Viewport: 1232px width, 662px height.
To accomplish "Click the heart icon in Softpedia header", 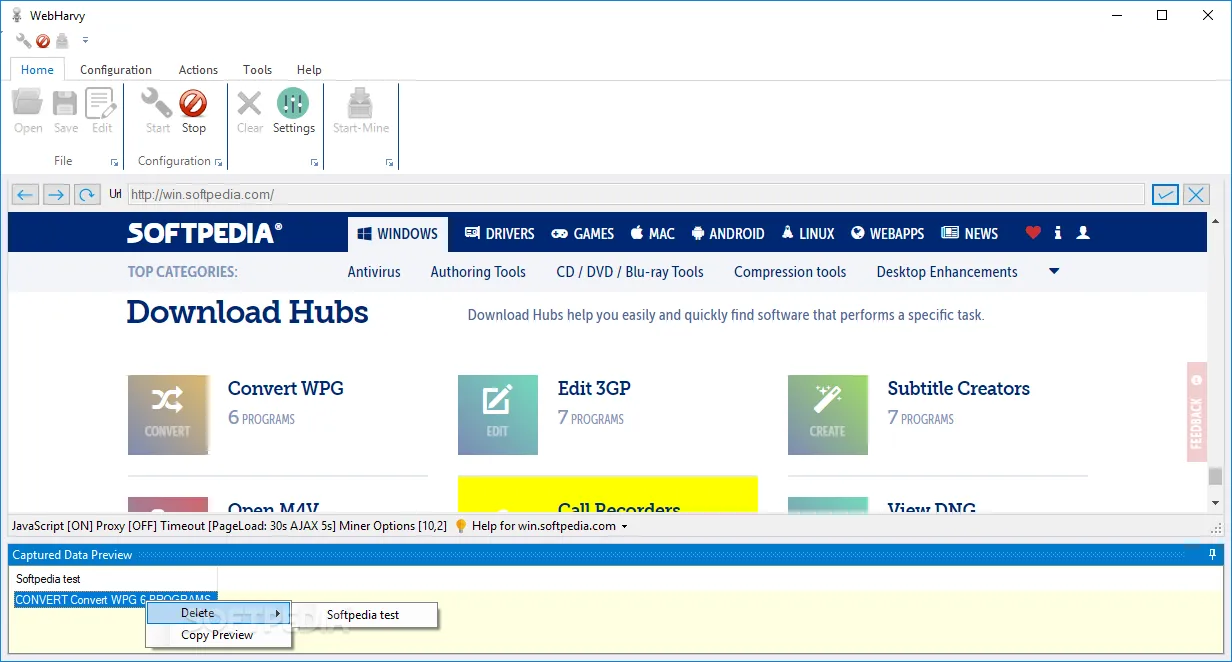I will point(1033,233).
